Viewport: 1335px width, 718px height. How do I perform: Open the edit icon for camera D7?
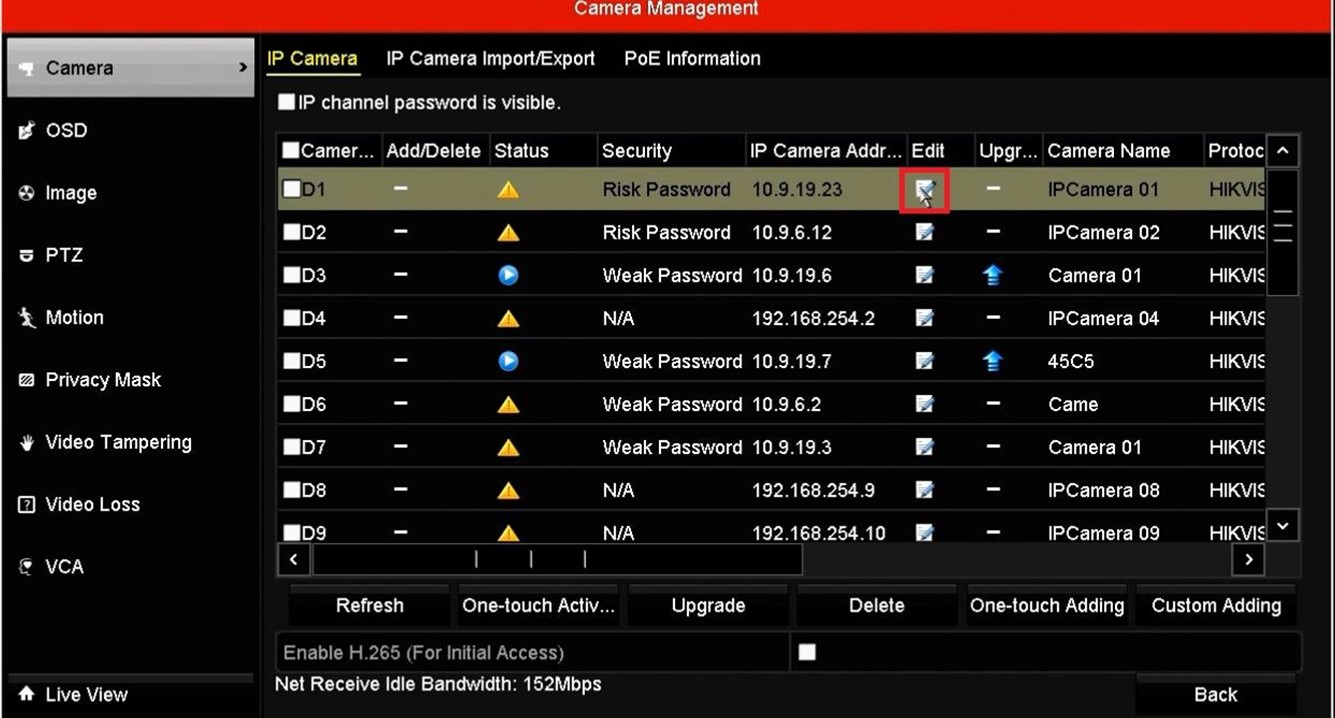pyautogui.click(x=925, y=447)
